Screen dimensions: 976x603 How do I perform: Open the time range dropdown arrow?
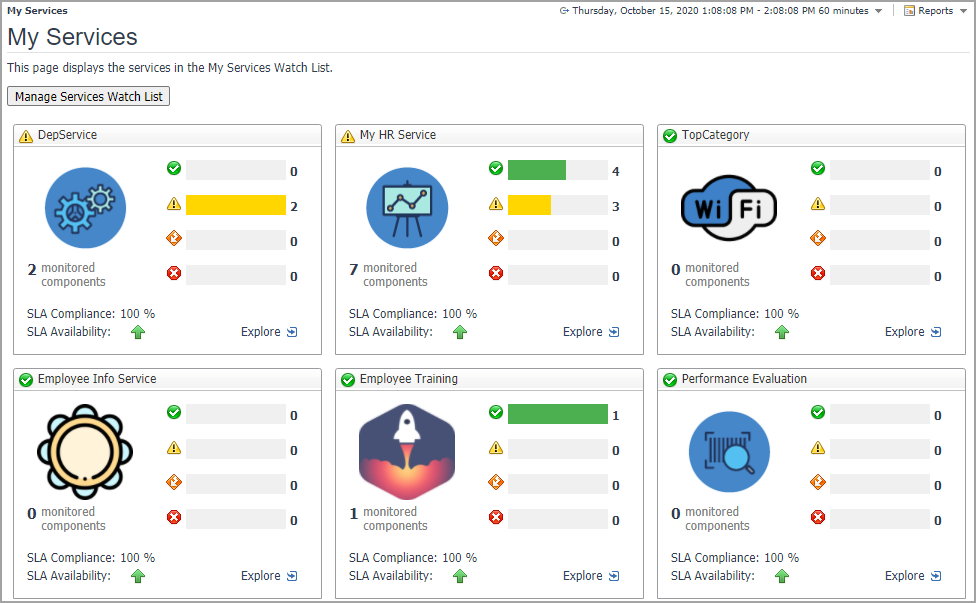[x=878, y=11]
